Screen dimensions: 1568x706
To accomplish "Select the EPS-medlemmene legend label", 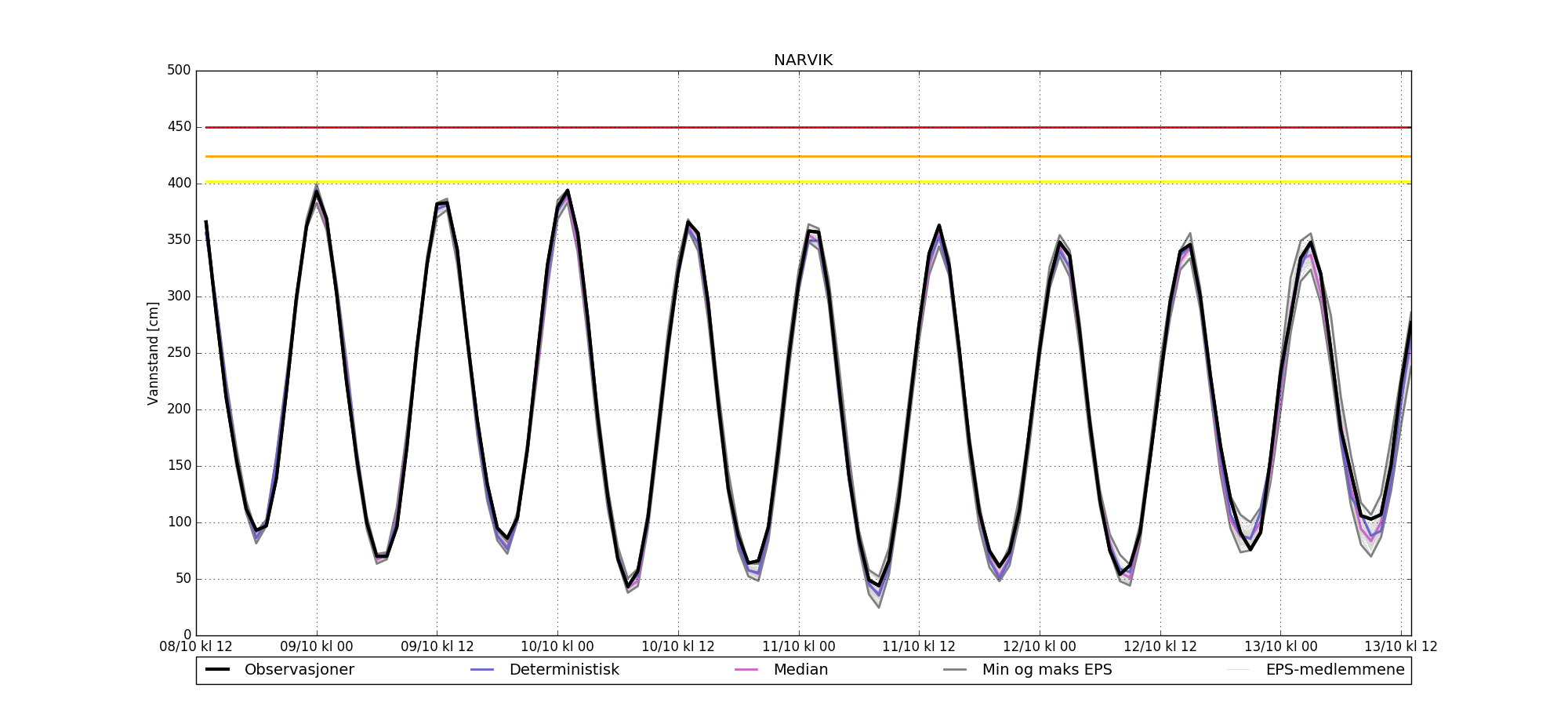I will 1334,670.
